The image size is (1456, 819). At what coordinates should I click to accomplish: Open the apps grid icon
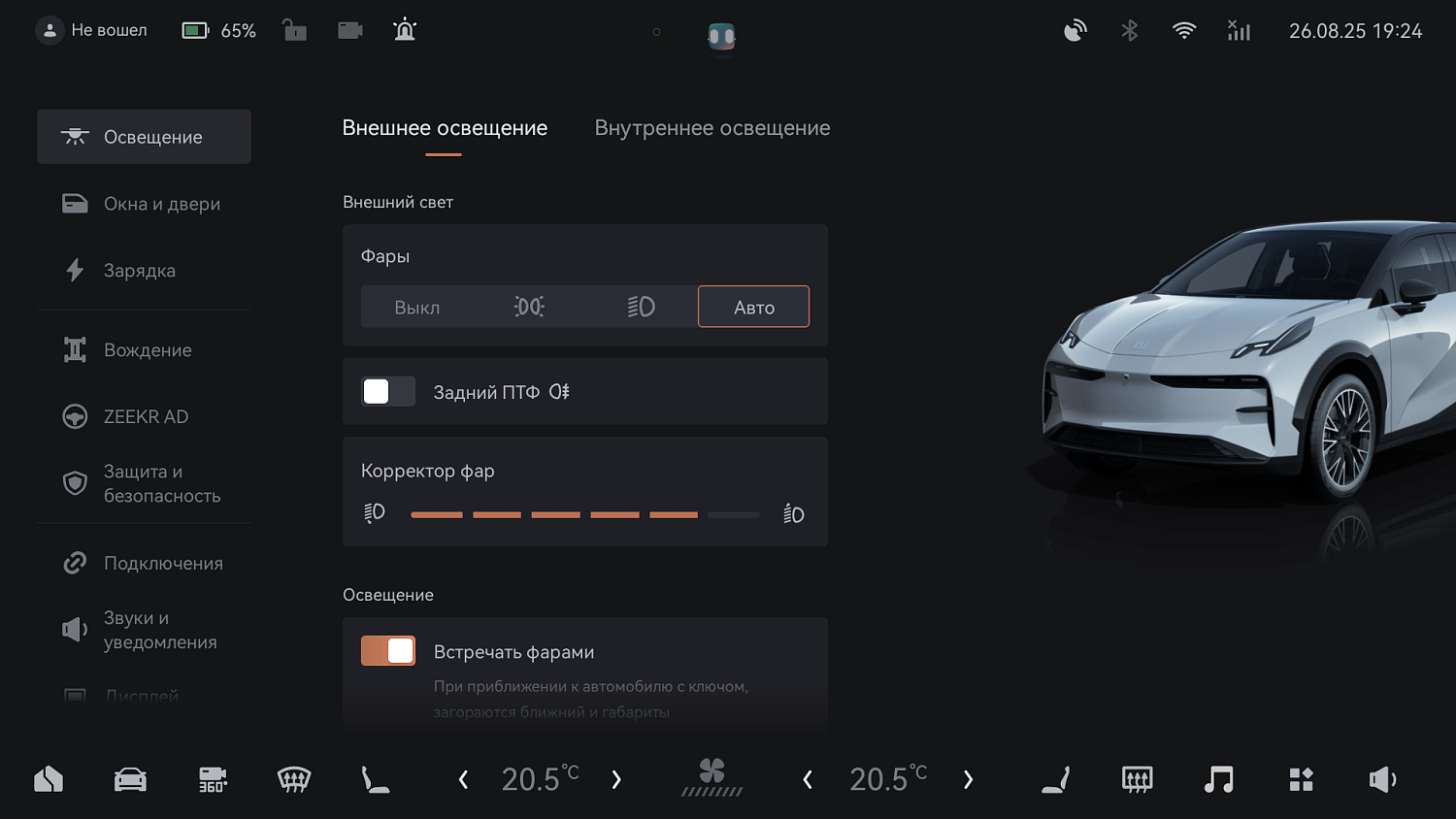(x=1301, y=779)
